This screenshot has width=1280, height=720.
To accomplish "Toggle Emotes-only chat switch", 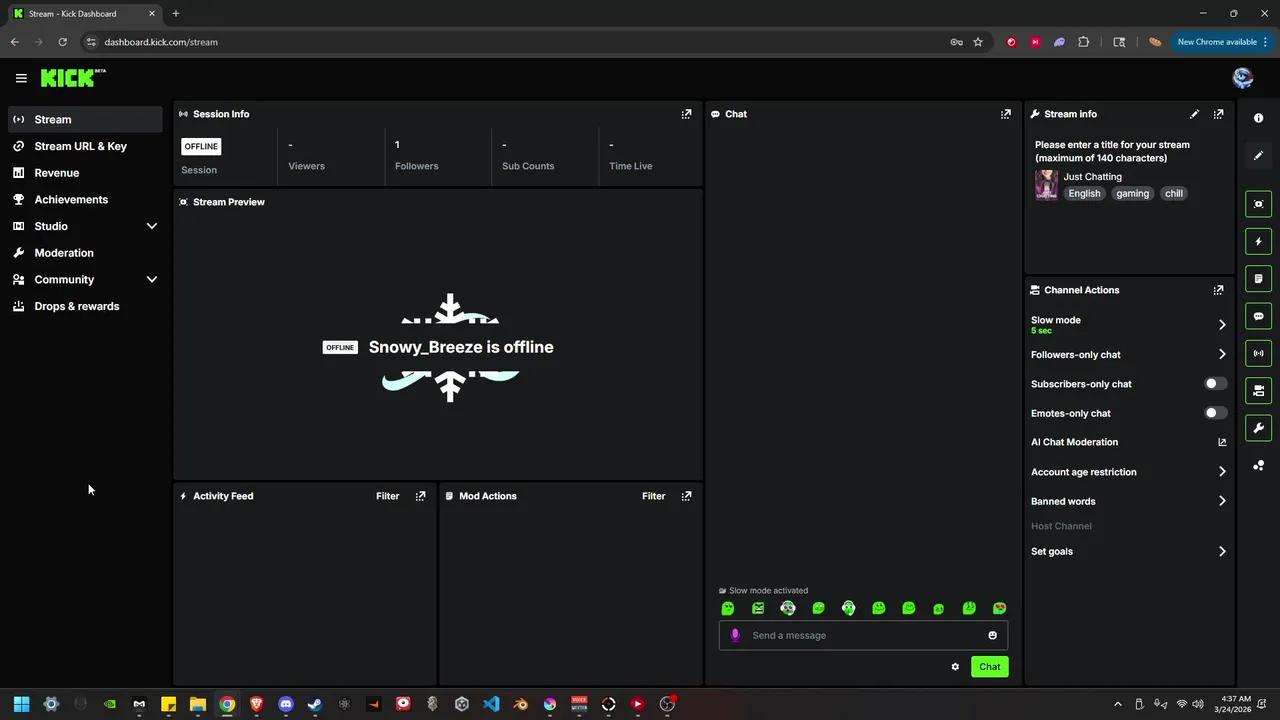I will pyautogui.click(x=1215, y=413).
